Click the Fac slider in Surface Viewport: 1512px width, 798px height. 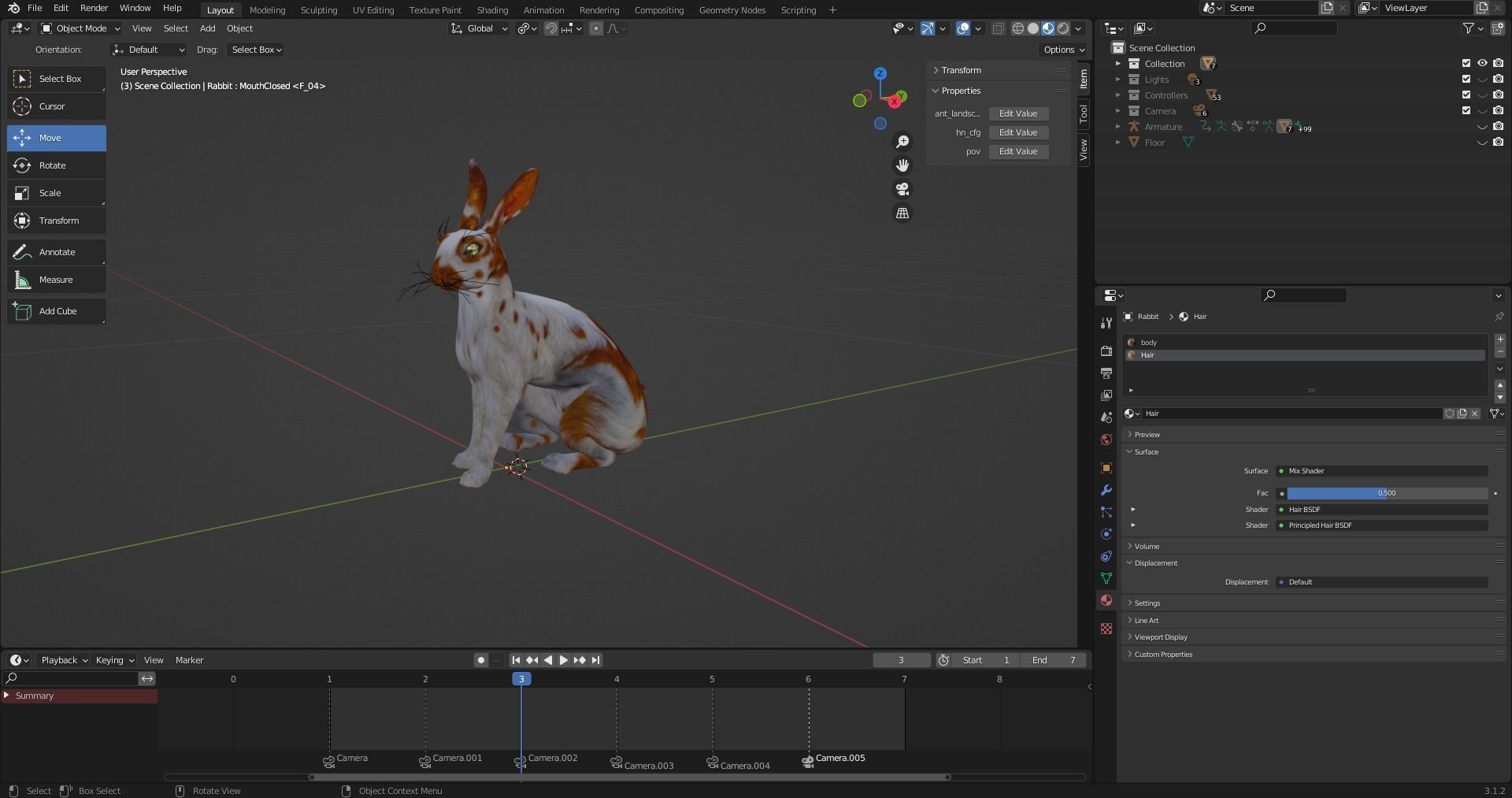pyautogui.click(x=1386, y=493)
